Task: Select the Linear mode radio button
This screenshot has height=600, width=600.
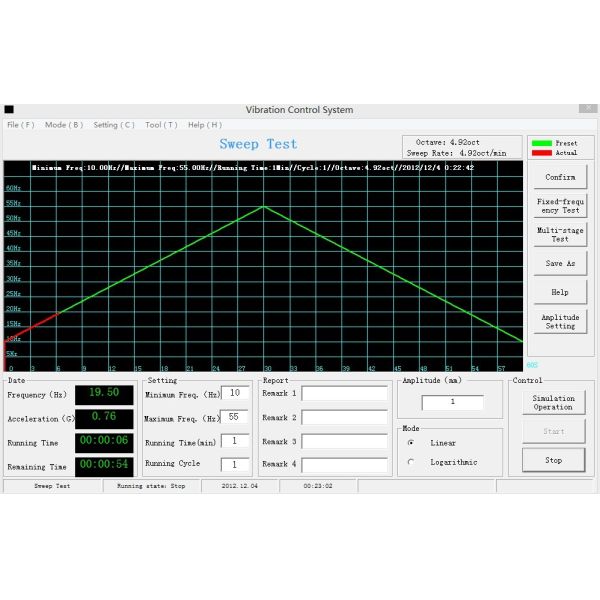Action: pyautogui.click(x=411, y=442)
